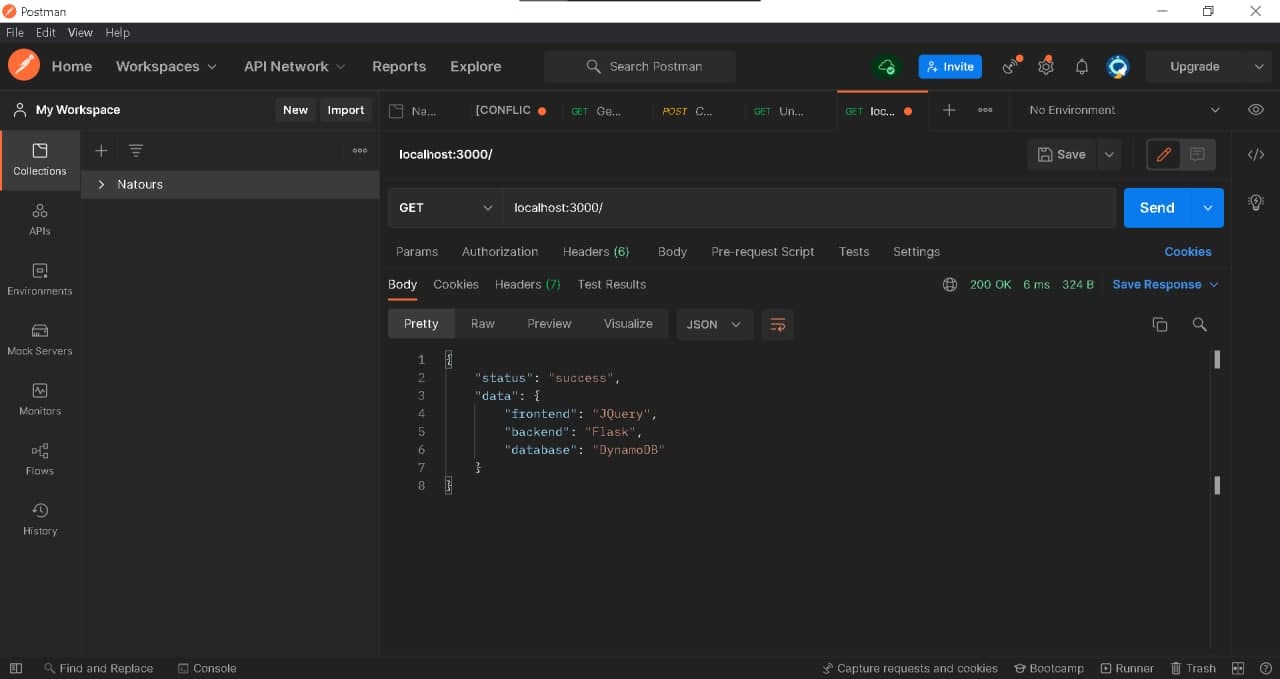Open the Flows sidebar panel
This screenshot has width=1280, height=679.
(40, 460)
